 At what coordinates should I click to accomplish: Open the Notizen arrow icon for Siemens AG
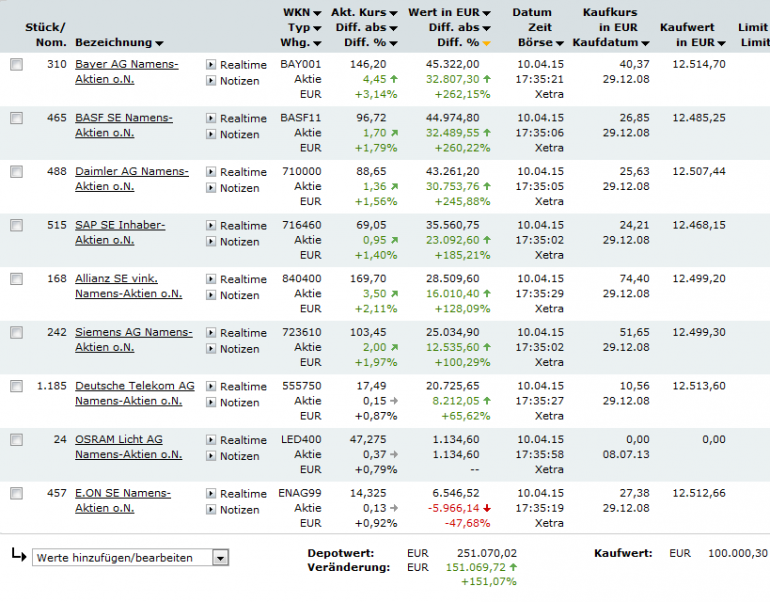click(211, 349)
